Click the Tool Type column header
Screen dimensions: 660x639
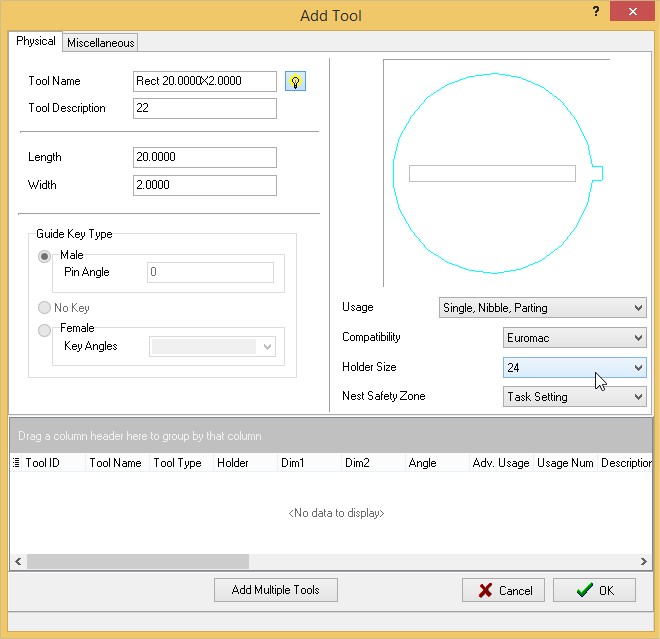177,463
